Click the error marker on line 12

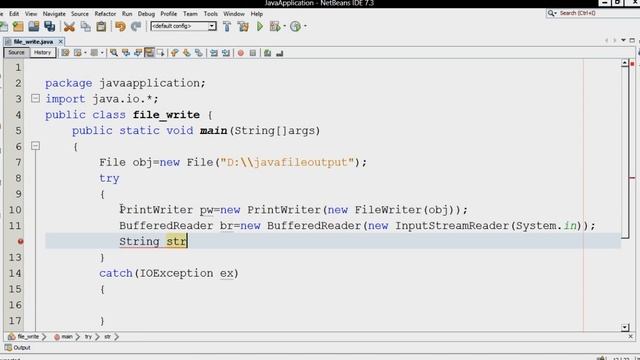(x=20, y=241)
